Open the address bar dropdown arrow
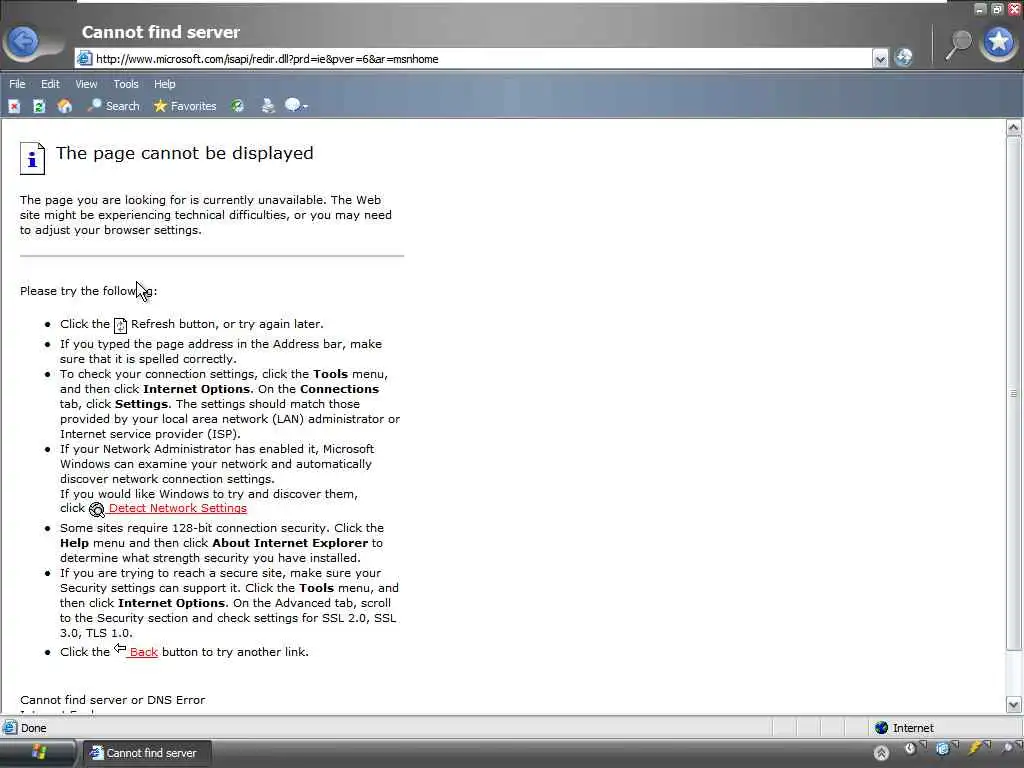The width and height of the screenshot is (1024, 768). (880, 59)
